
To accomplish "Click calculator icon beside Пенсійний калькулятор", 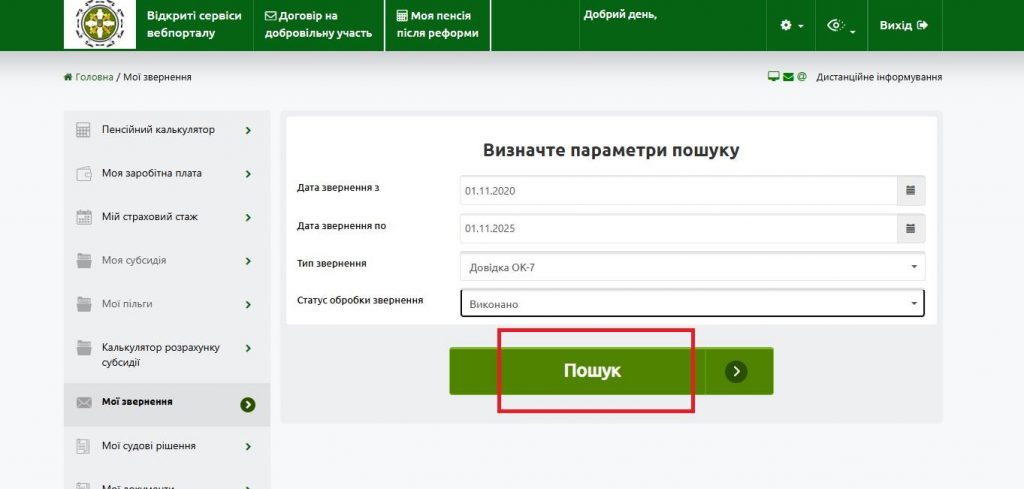I will click(x=83, y=130).
